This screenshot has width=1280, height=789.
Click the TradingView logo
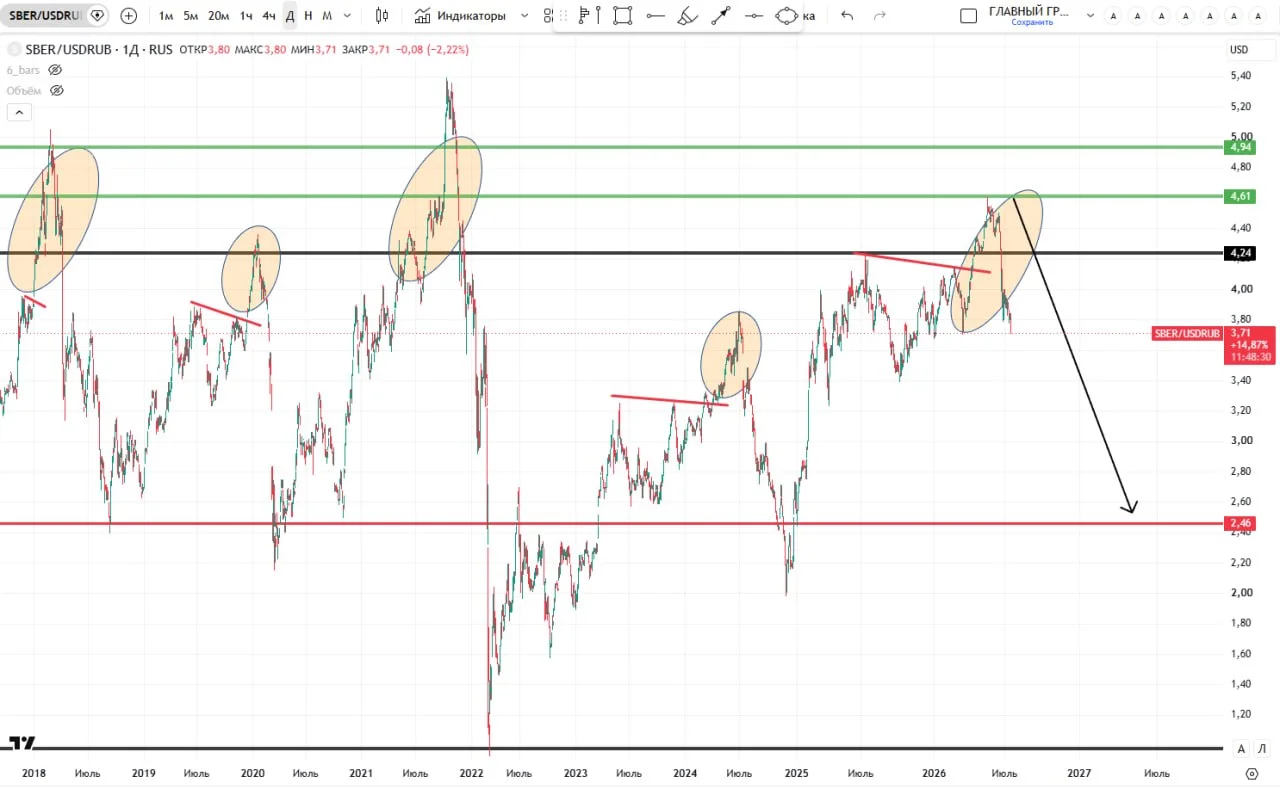click(23, 743)
